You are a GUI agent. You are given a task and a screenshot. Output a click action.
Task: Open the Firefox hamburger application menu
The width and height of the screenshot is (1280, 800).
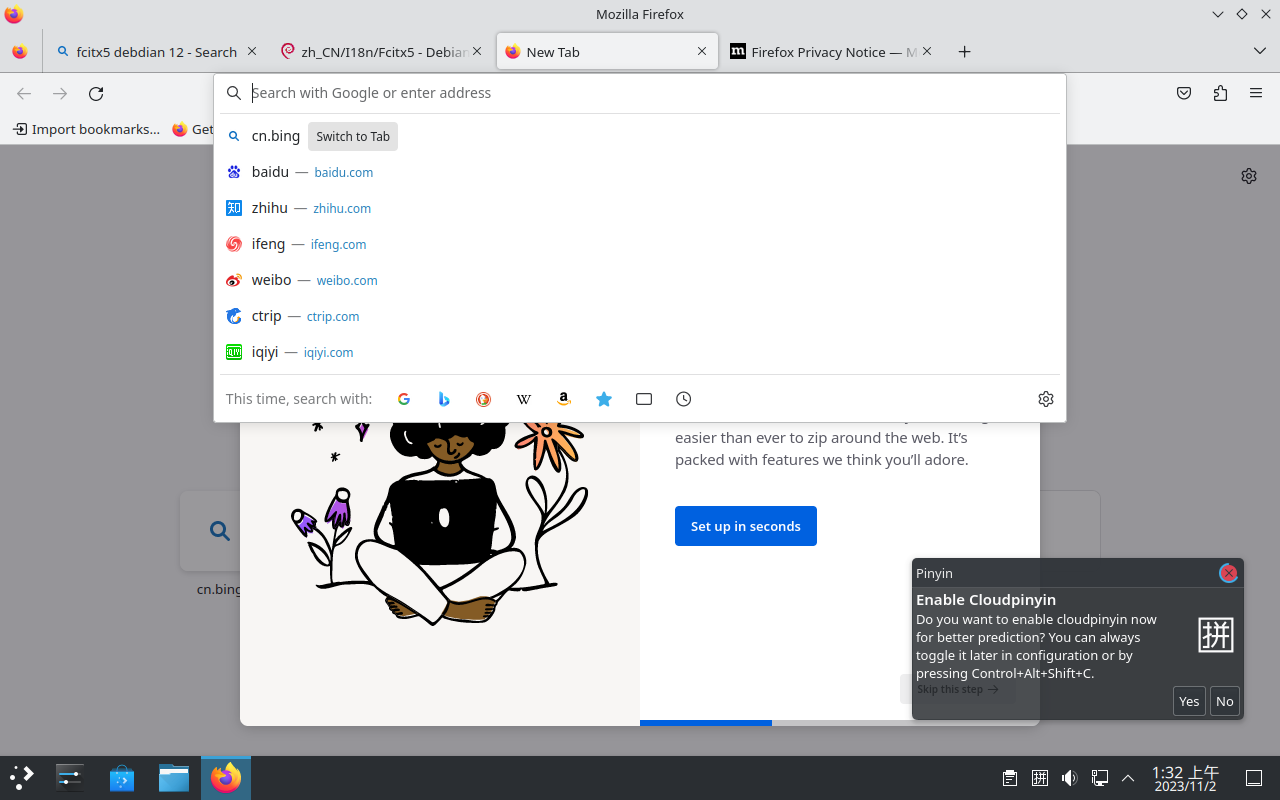coord(1256,93)
